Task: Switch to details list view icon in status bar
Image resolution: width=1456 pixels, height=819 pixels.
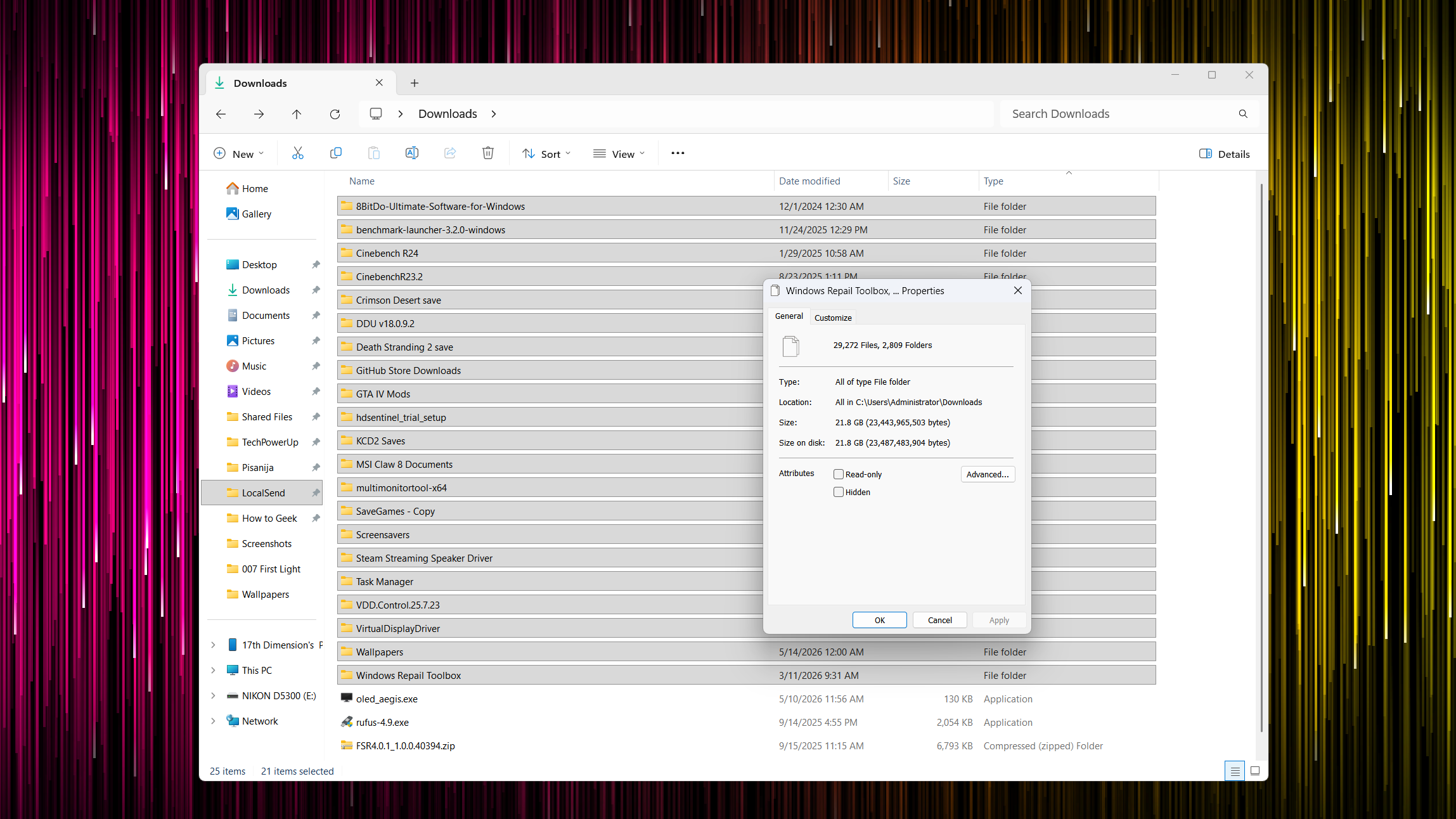Action: 1235,771
